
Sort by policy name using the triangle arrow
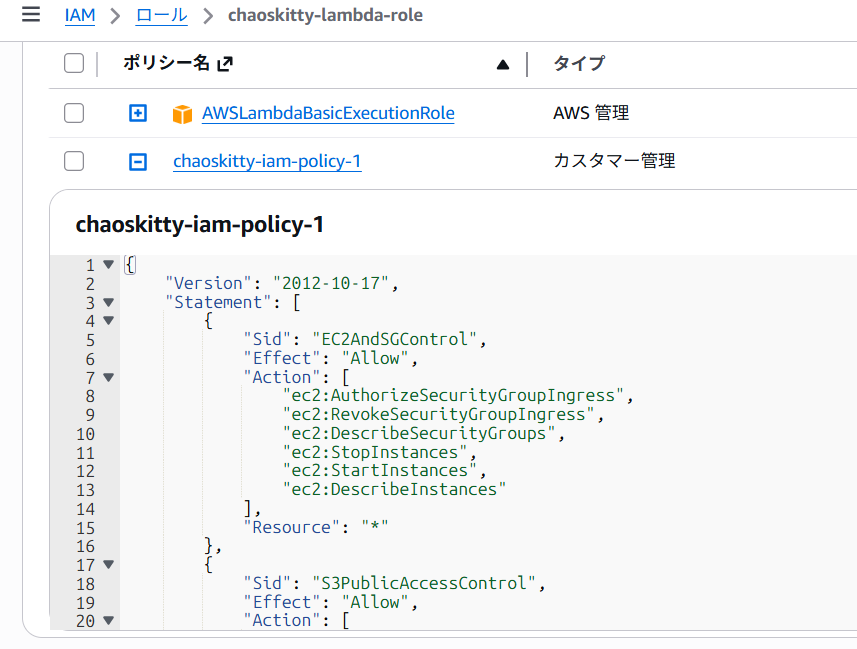[503, 65]
